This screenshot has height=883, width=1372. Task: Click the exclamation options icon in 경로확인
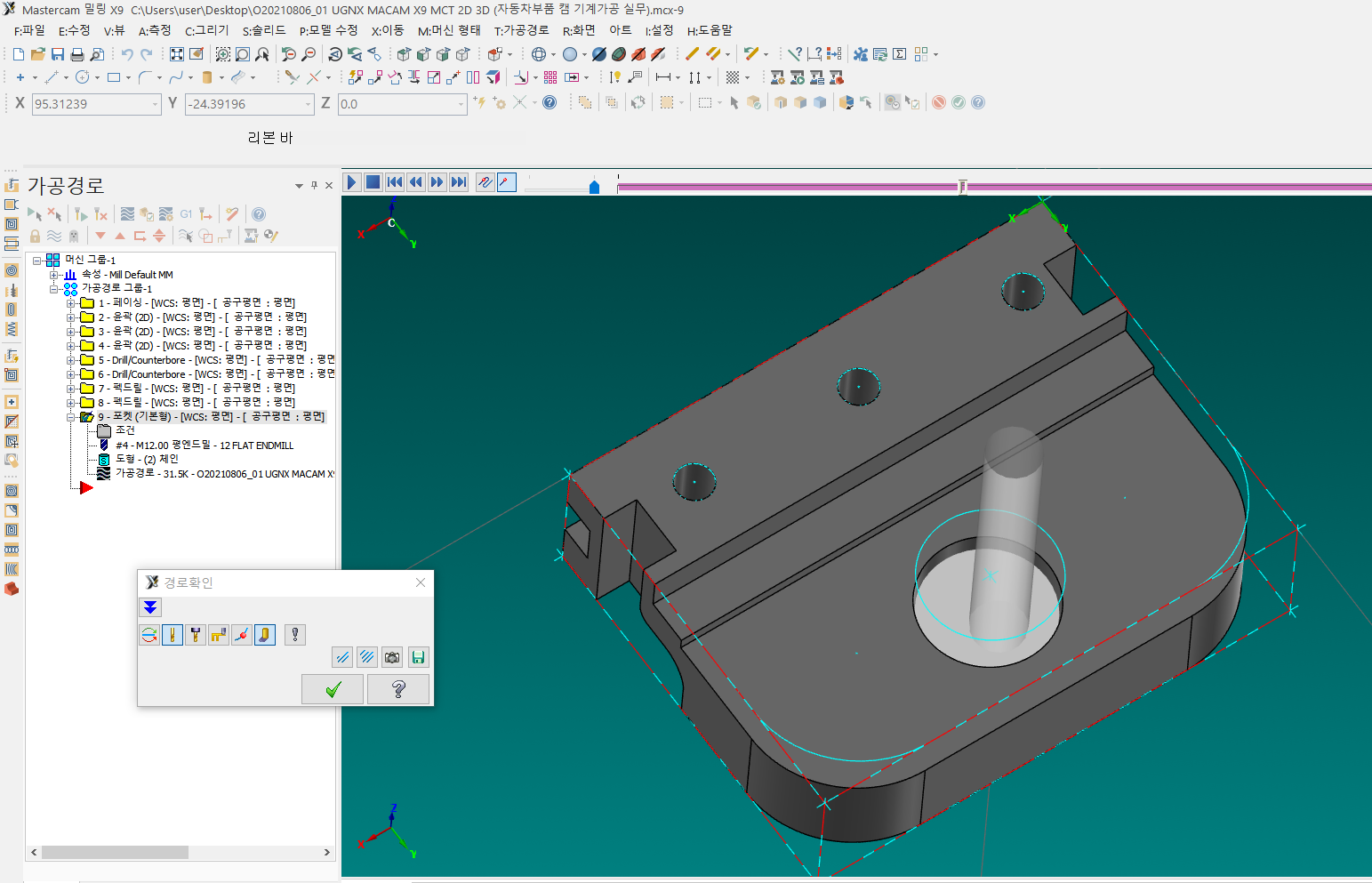(295, 635)
